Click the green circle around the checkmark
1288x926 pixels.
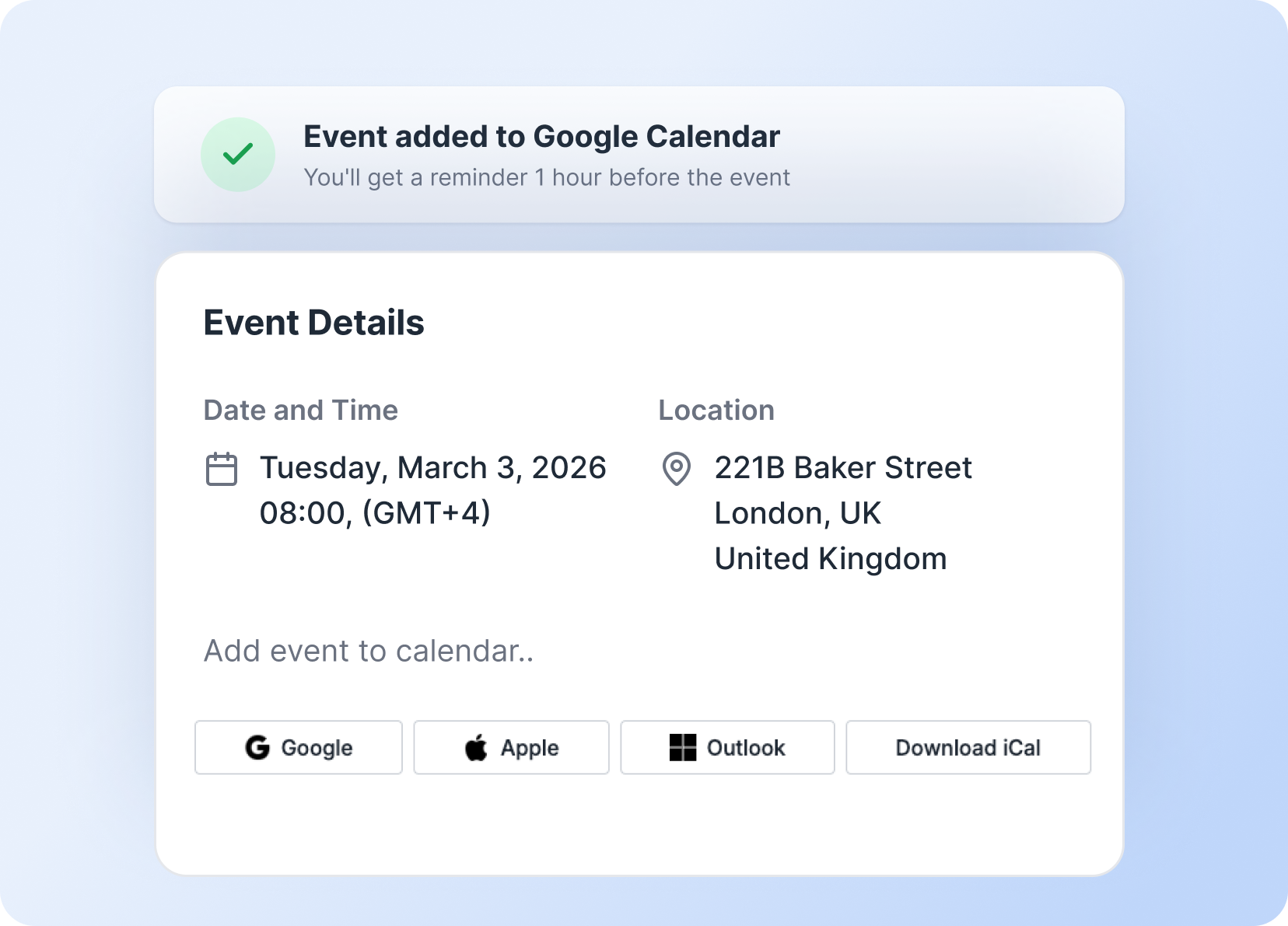pyautogui.click(x=238, y=155)
